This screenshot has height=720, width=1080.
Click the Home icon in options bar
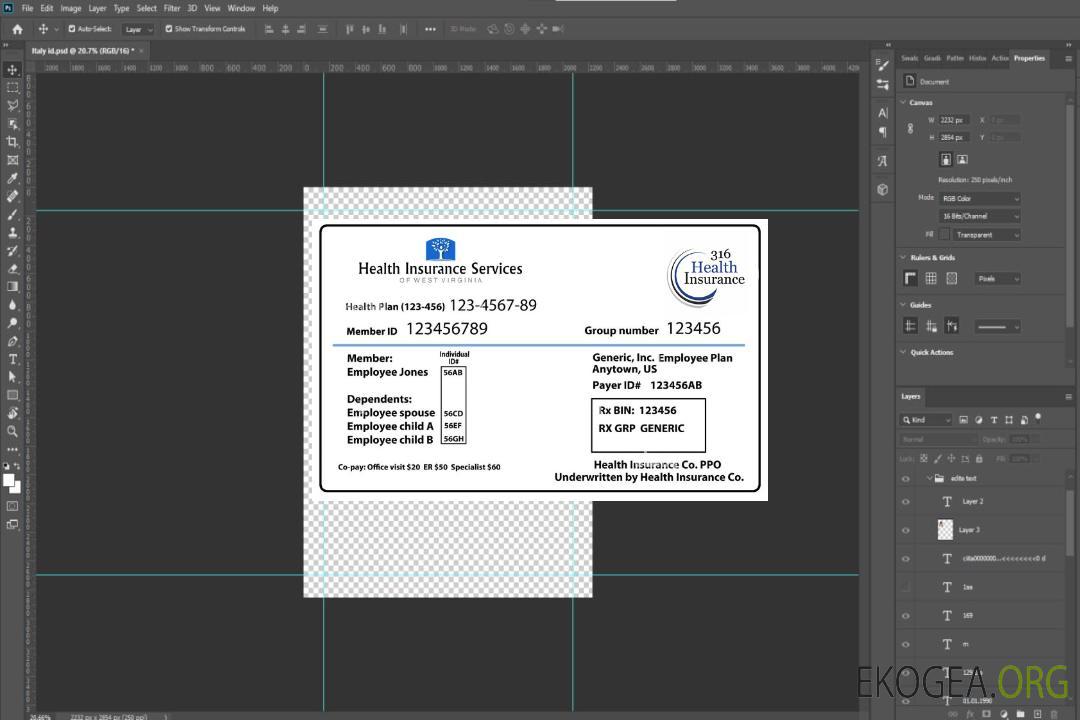(16, 29)
